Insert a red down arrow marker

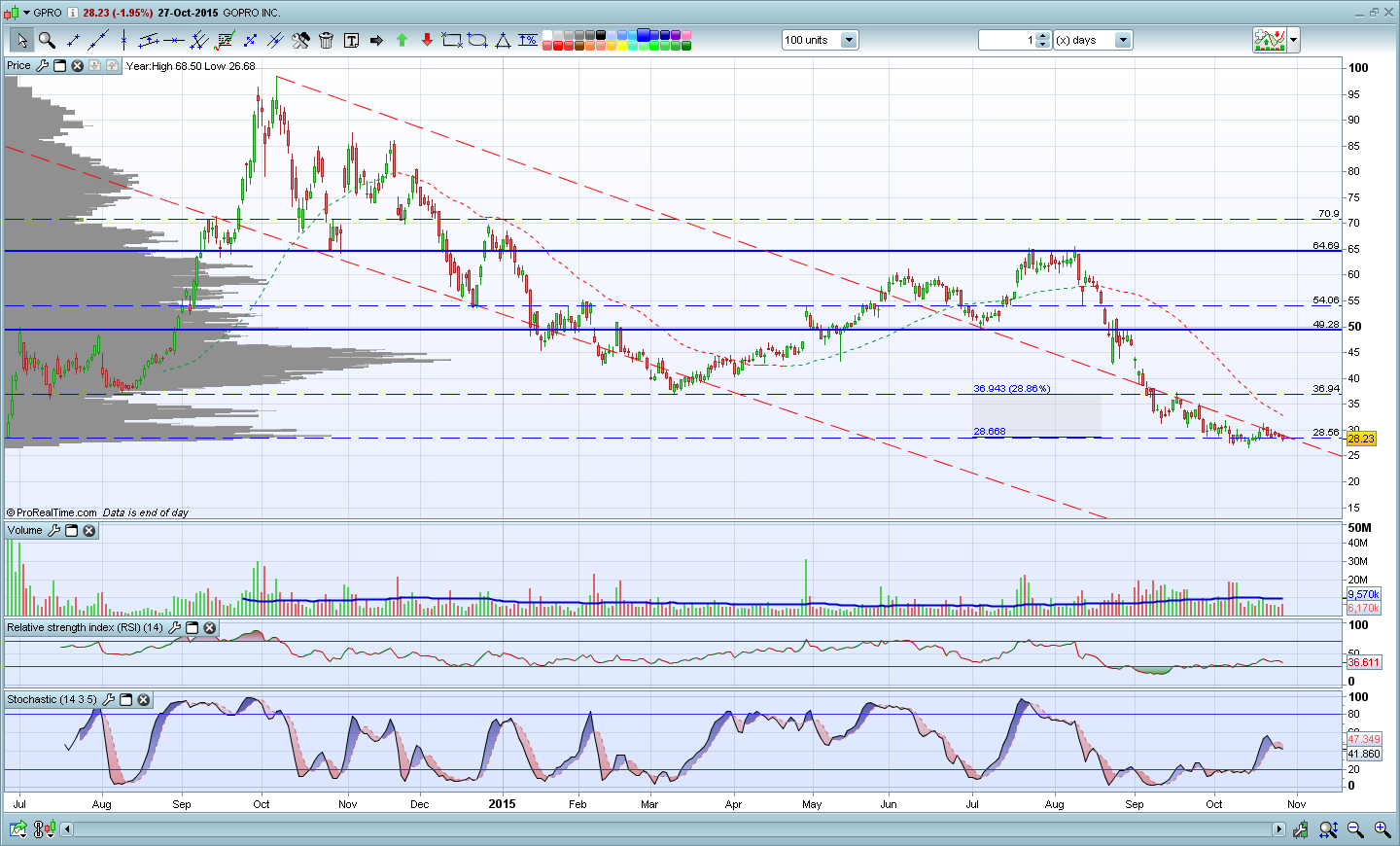[427, 40]
